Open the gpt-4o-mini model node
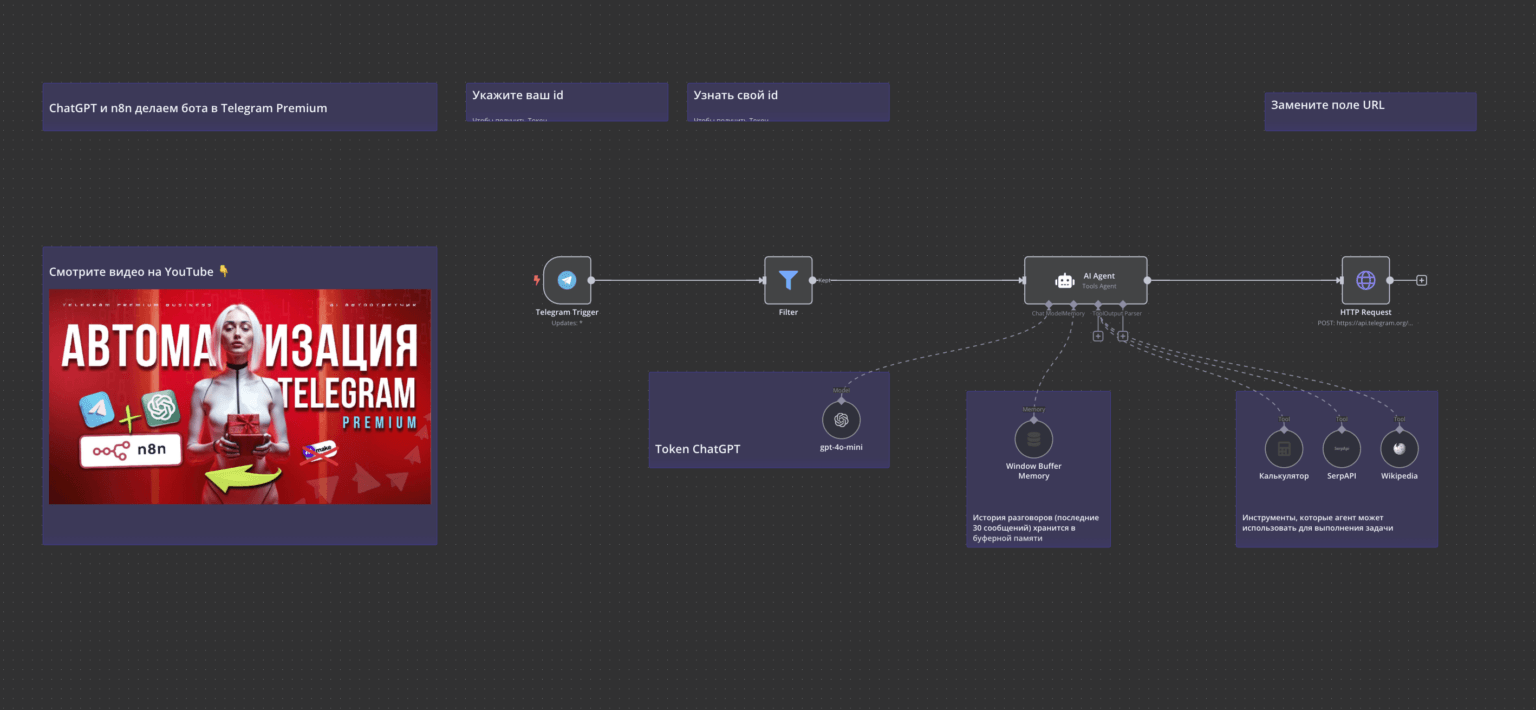The image size is (1536, 710). (x=841, y=420)
